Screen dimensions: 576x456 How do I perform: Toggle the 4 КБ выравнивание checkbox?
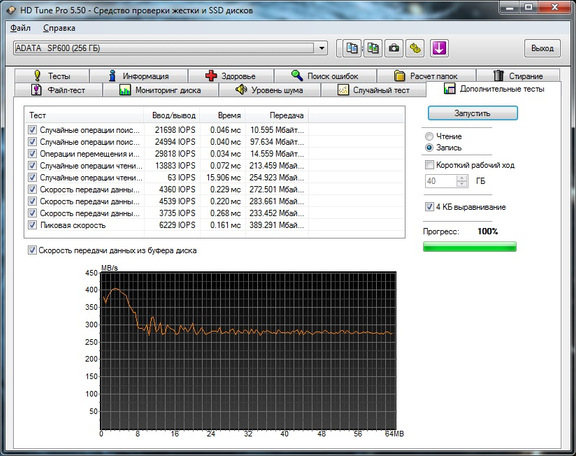429,207
